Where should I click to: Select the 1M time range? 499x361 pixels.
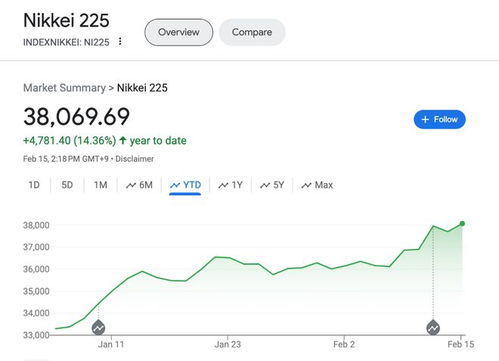tap(100, 185)
